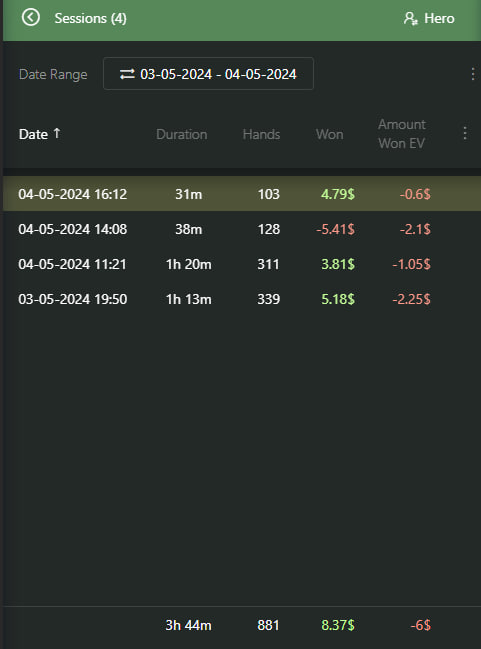Image resolution: width=481 pixels, height=649 pixels.
Task: Click the back arrow icon beside Sessions
Action: tap(31, 18)
